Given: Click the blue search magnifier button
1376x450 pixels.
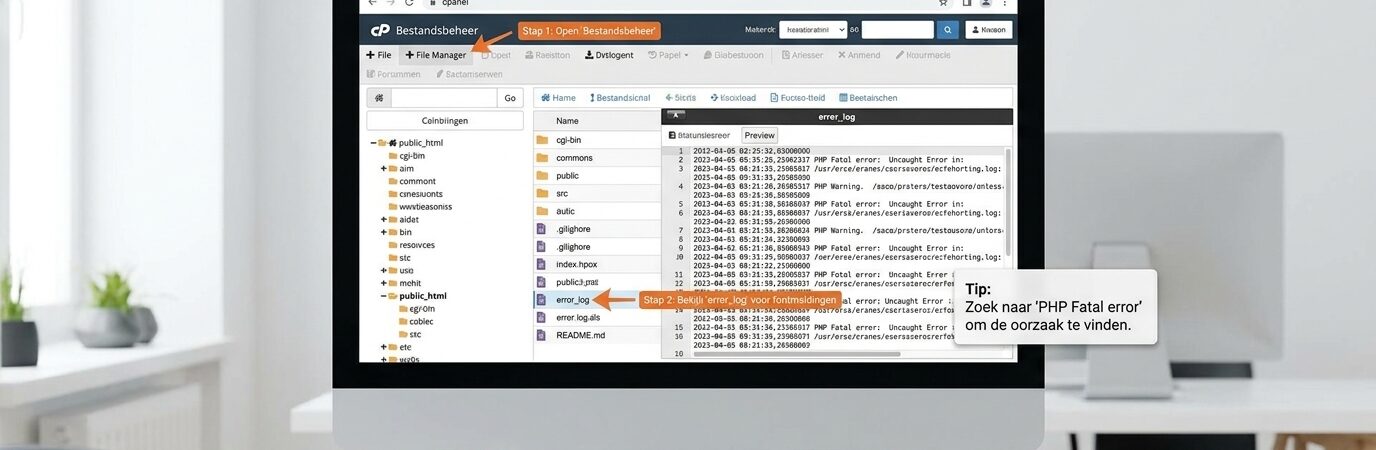Looking at the screenshot, I should pos(948,30).
